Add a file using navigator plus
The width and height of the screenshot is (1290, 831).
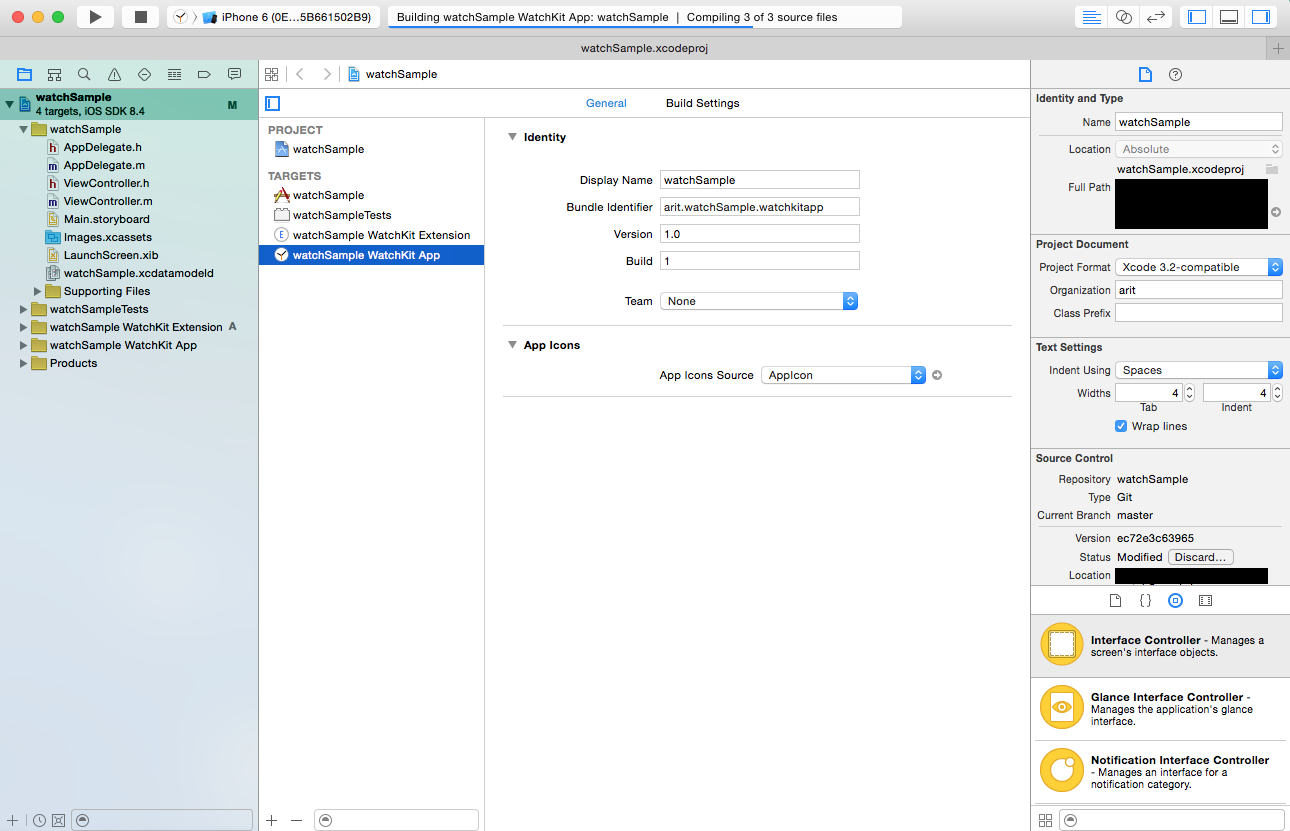12,820
